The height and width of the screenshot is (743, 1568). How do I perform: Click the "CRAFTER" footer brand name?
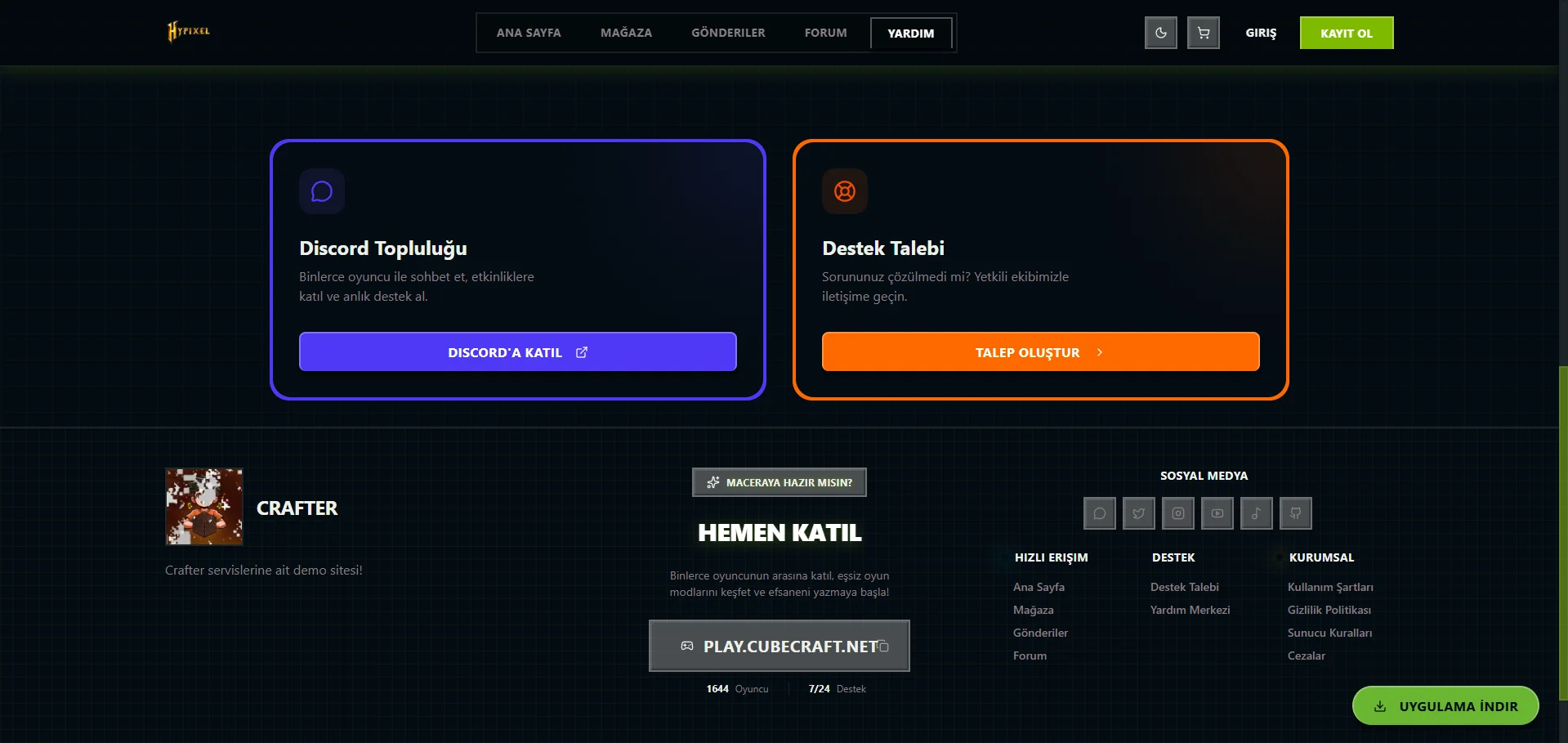(297, 508)
